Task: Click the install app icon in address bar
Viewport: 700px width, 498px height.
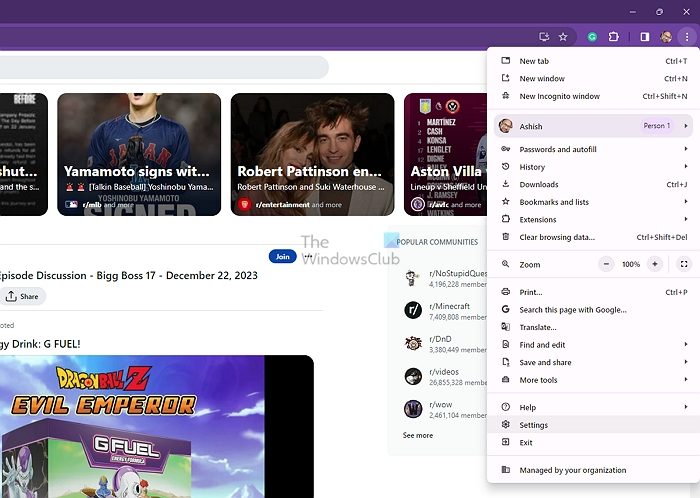Action: click(544, 37)
